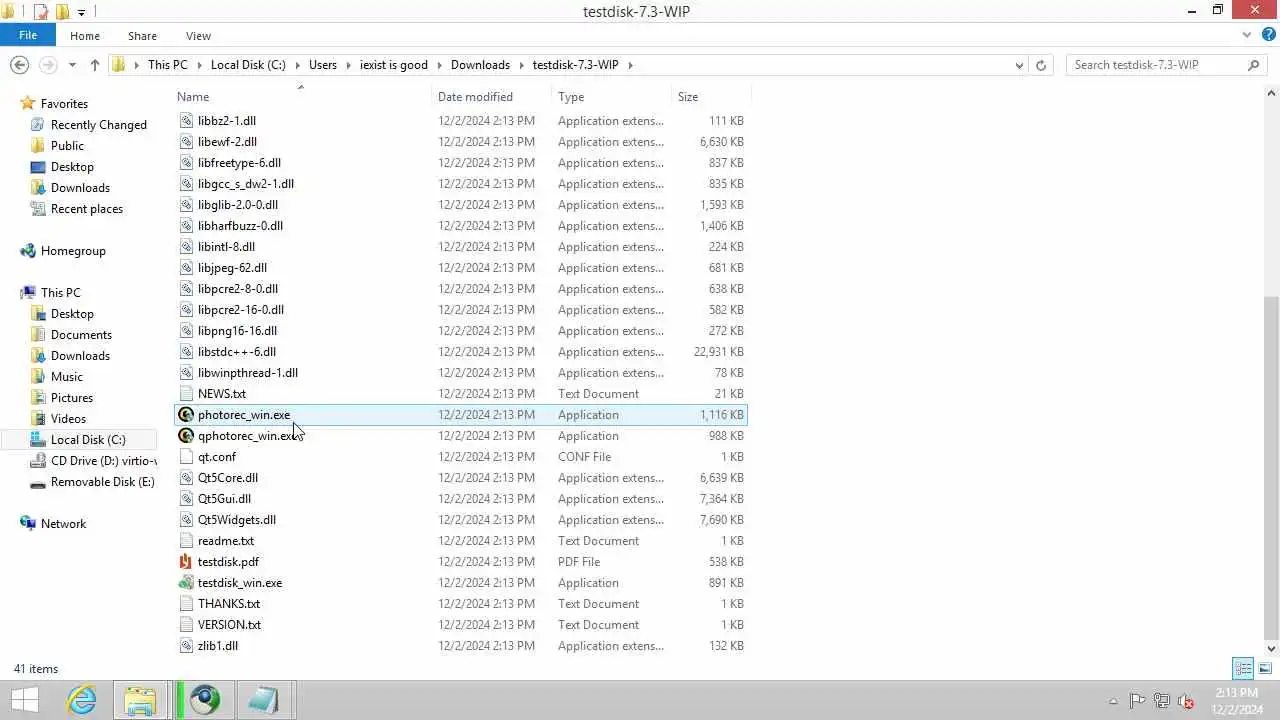Click the Local Disk (C:) breadcrumb
1280x720 pixels.
point(248,65)
